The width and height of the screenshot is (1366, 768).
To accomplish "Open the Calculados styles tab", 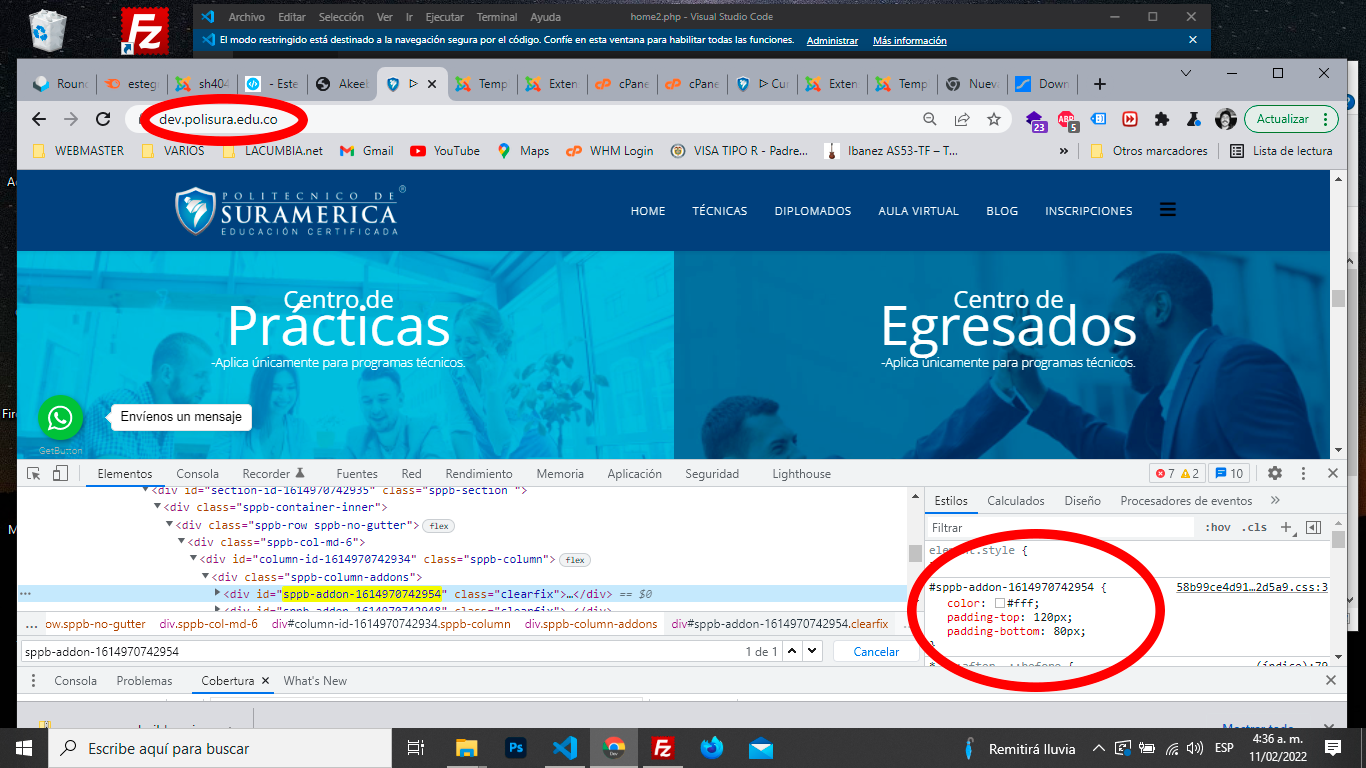I will [x=1015, y=501].
